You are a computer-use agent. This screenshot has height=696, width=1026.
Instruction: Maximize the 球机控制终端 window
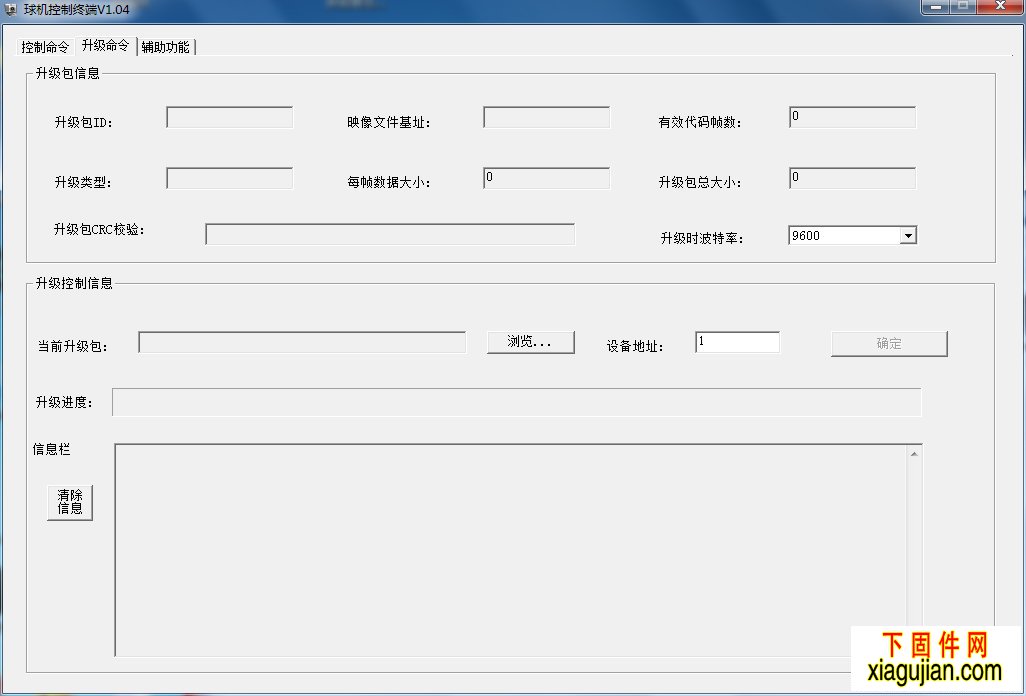(963, 7)
